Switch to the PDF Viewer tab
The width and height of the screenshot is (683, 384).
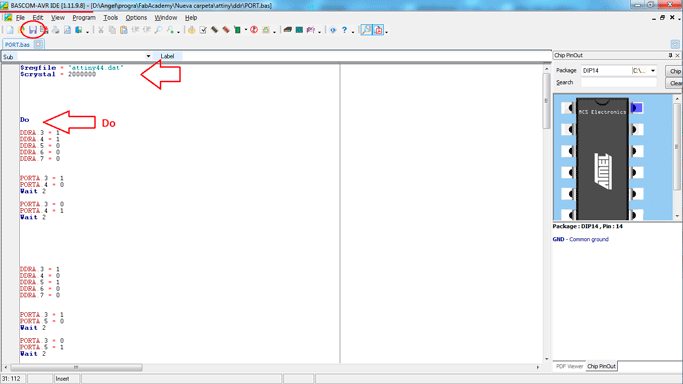(x=569, y=367)
